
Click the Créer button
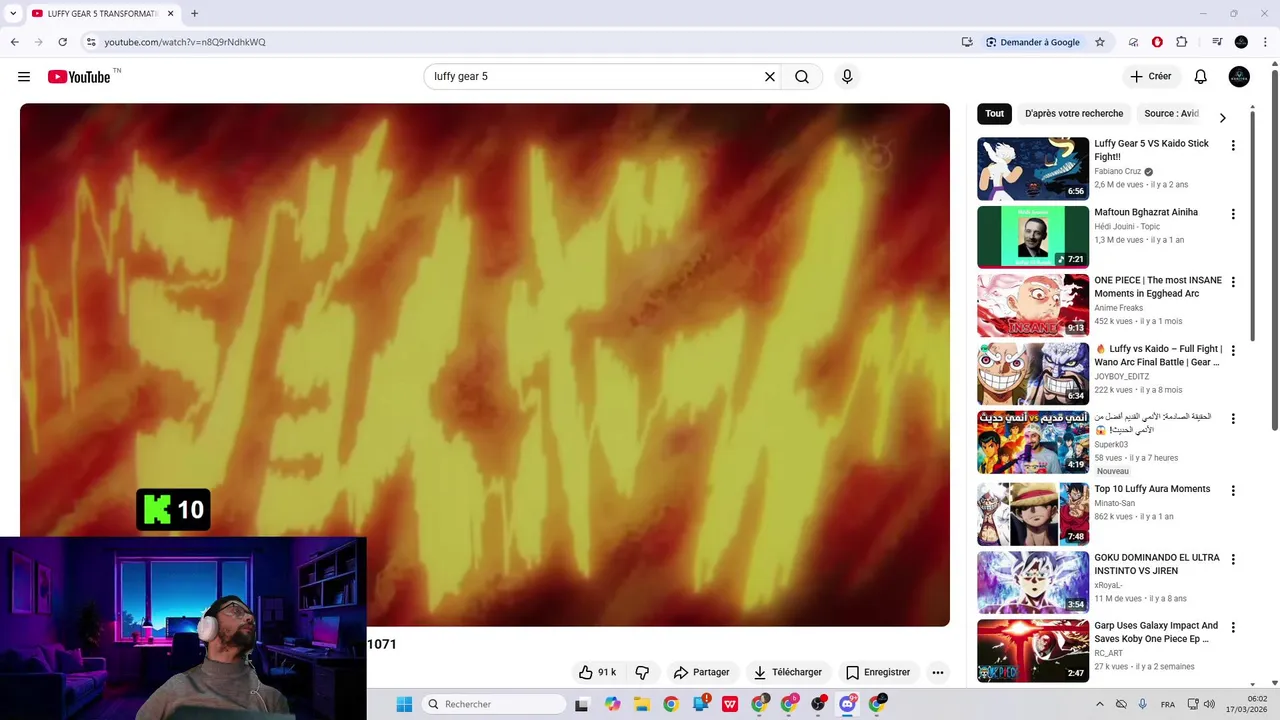tap(1151, 77)
